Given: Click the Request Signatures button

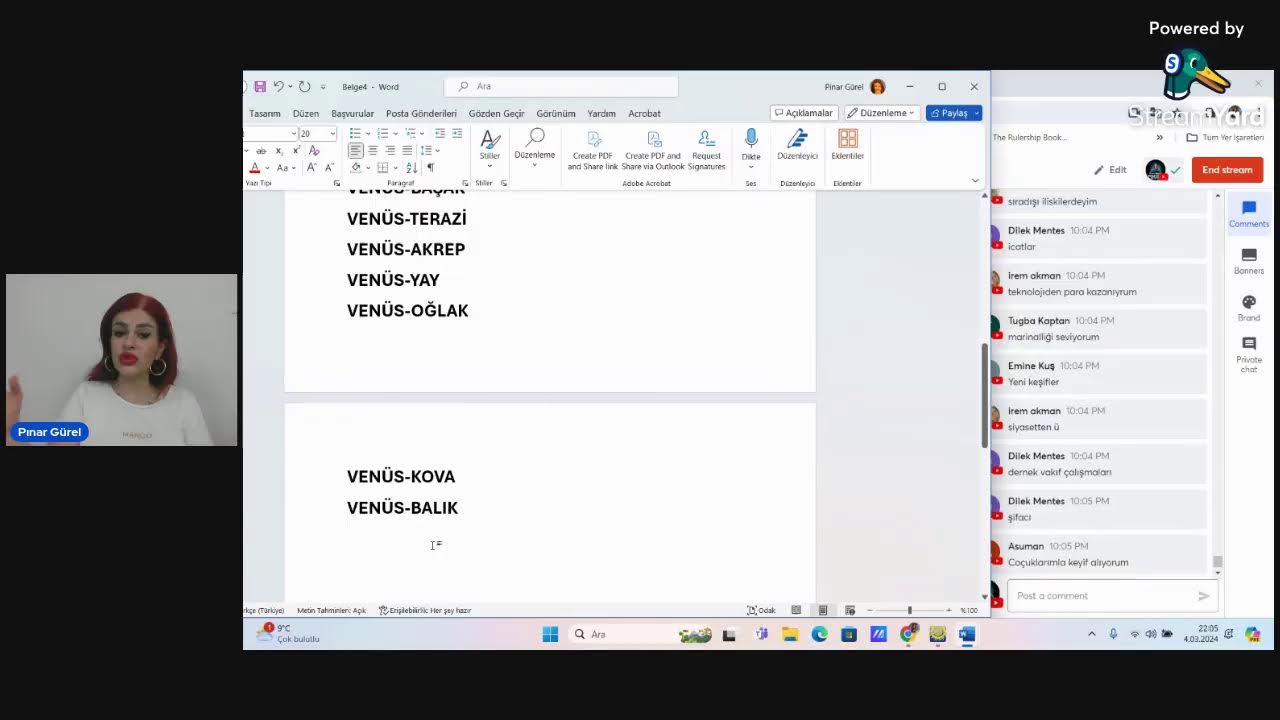Looking at the screenshot, I should [x=706, y=150].
